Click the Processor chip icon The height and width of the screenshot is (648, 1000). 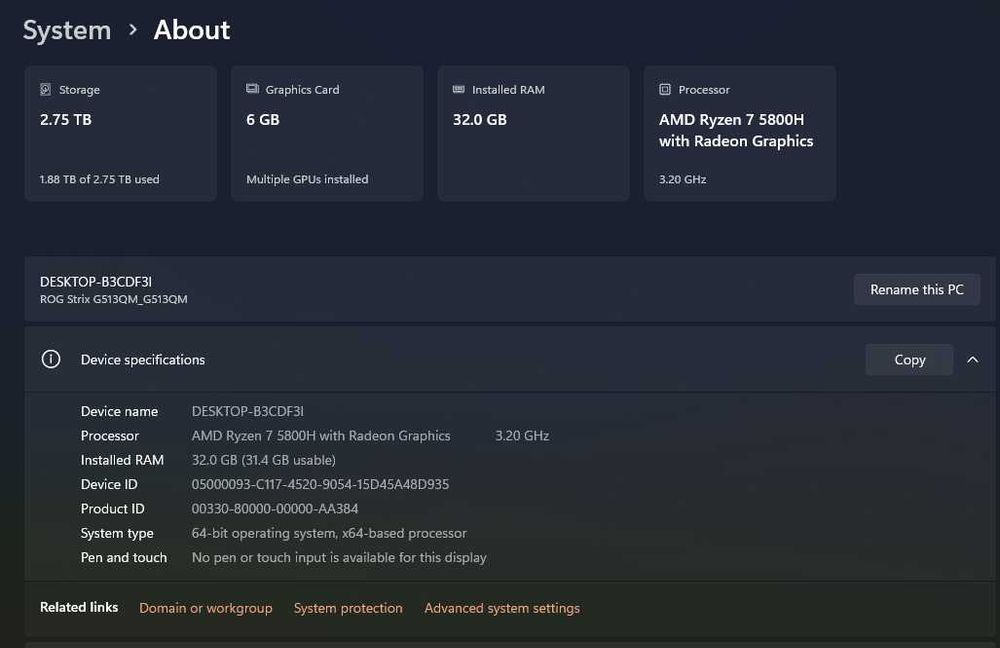[665, 89]
